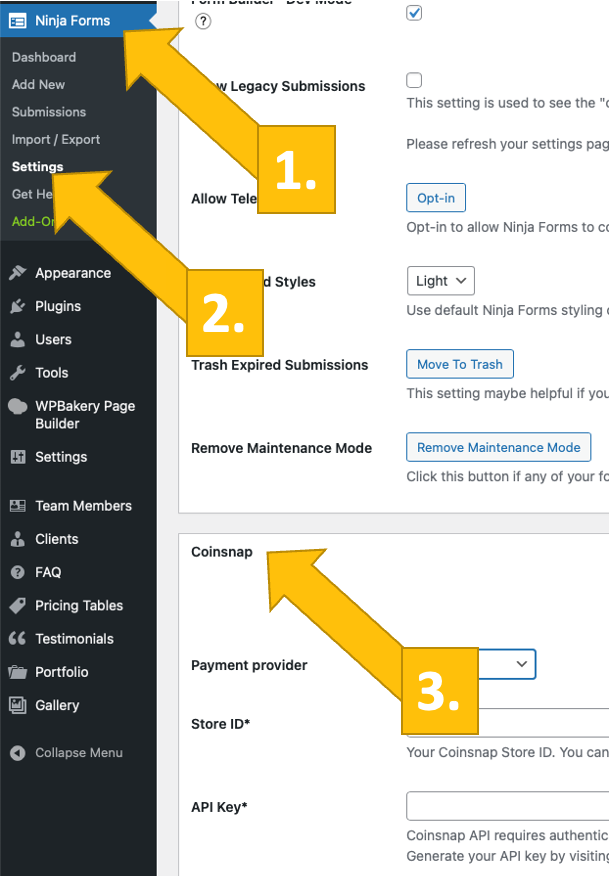Viewport: 611px width, 876px height.
Task: Click the Plugins plug icon
Action: tap(18, 306)
